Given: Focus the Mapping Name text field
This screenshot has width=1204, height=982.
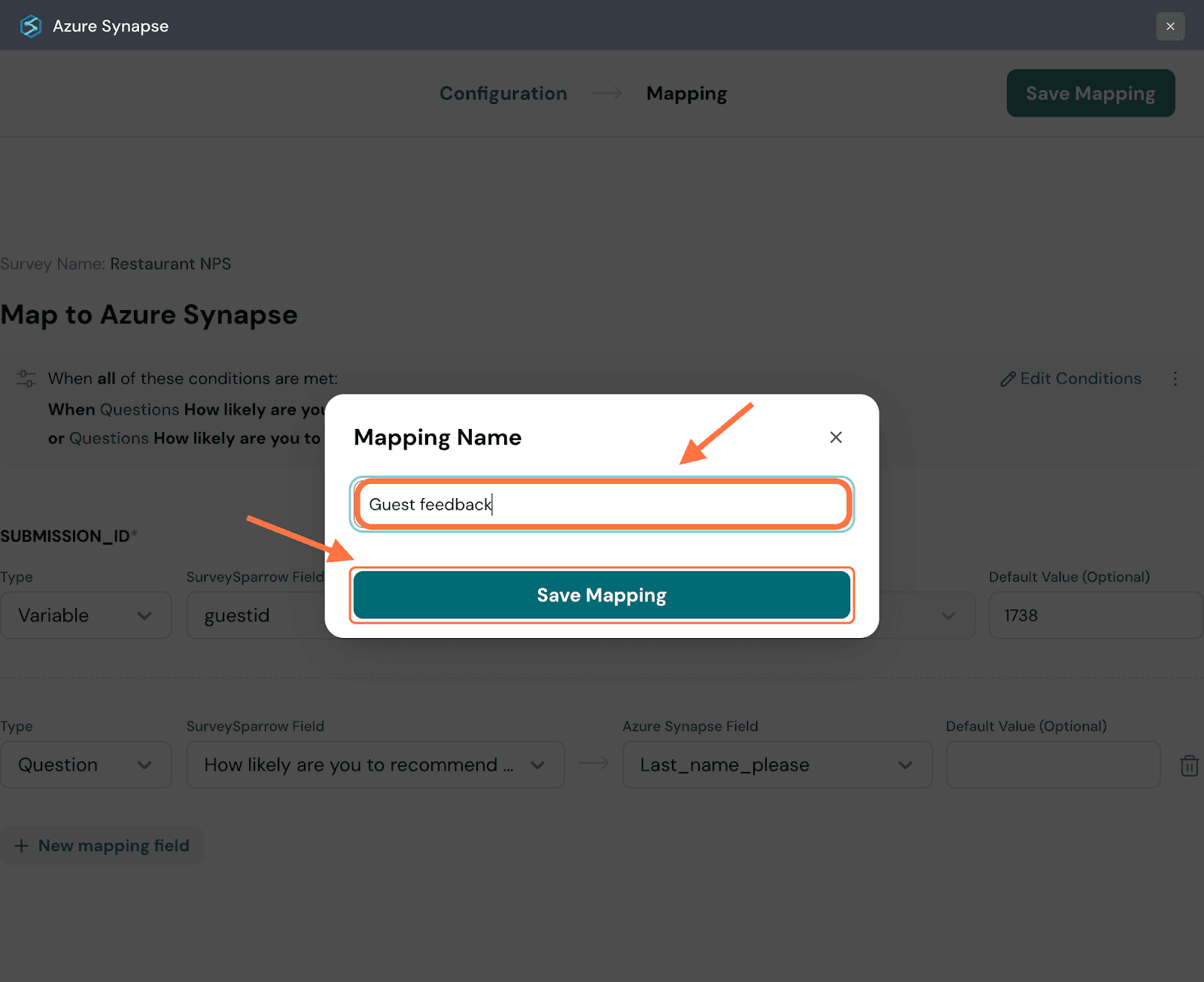Looking at the screenshot, I should (x=602, y=504).
